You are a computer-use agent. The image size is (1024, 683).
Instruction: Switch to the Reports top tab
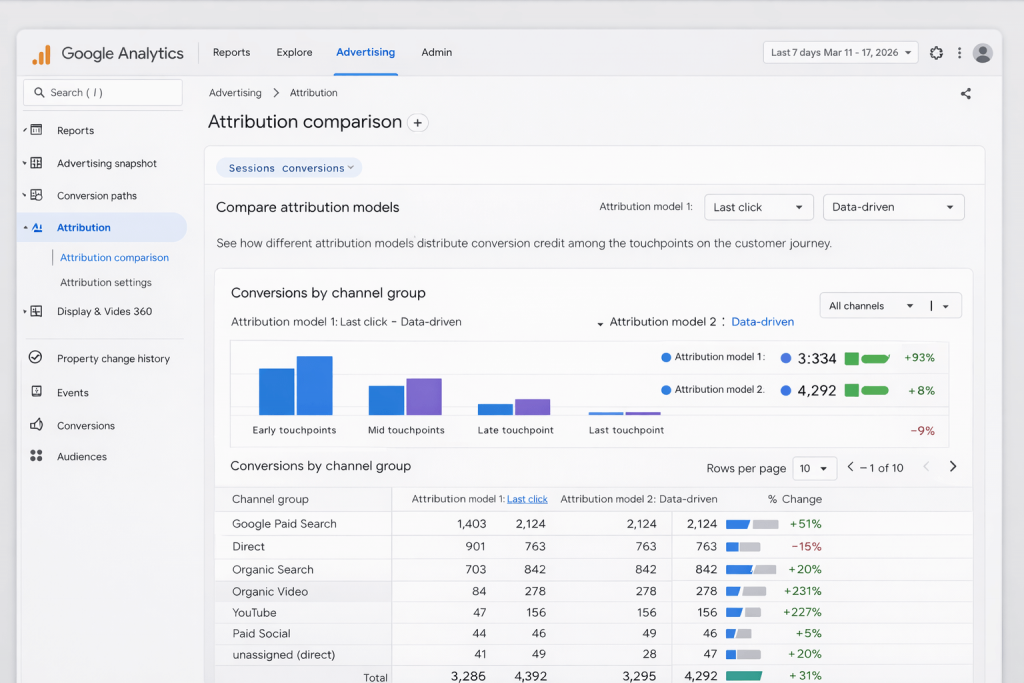pyautogui.click(x=231, y=52)
